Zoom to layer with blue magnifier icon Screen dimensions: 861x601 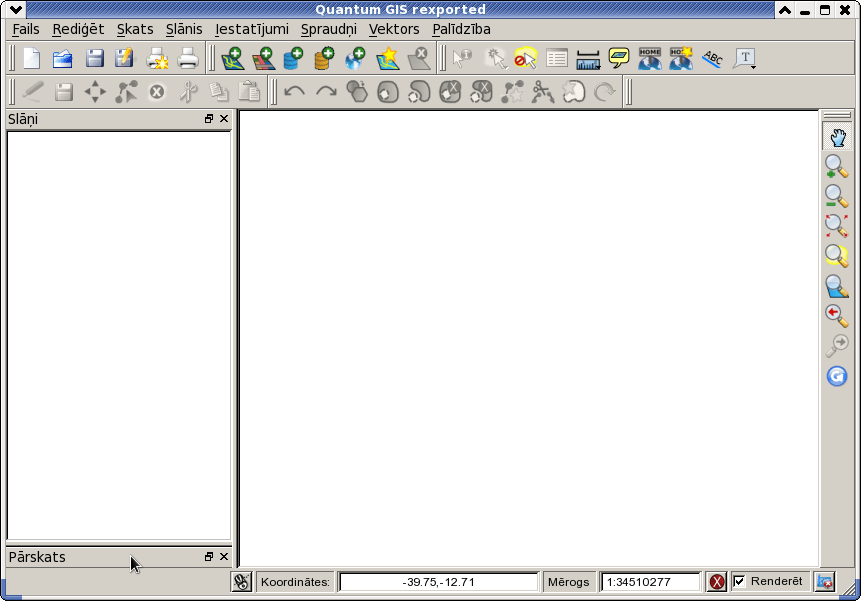click(x=837, y=286)
